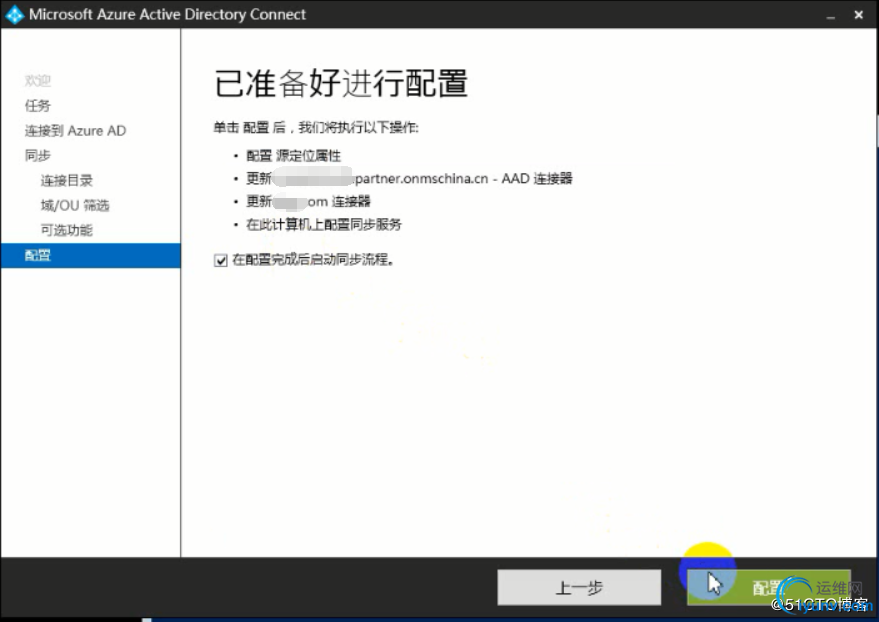Screen dimensions: 879x622
Task: Click partner.onmschina.cn AAD 连接器 line
Action: [x=409, y=179]
